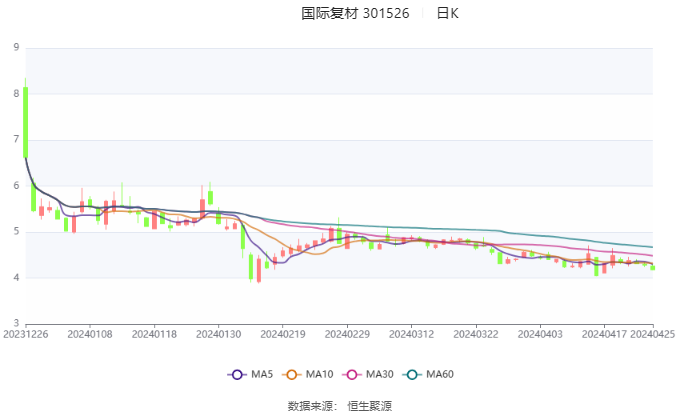Click the x-axis date 20240417

coord(605,334)
